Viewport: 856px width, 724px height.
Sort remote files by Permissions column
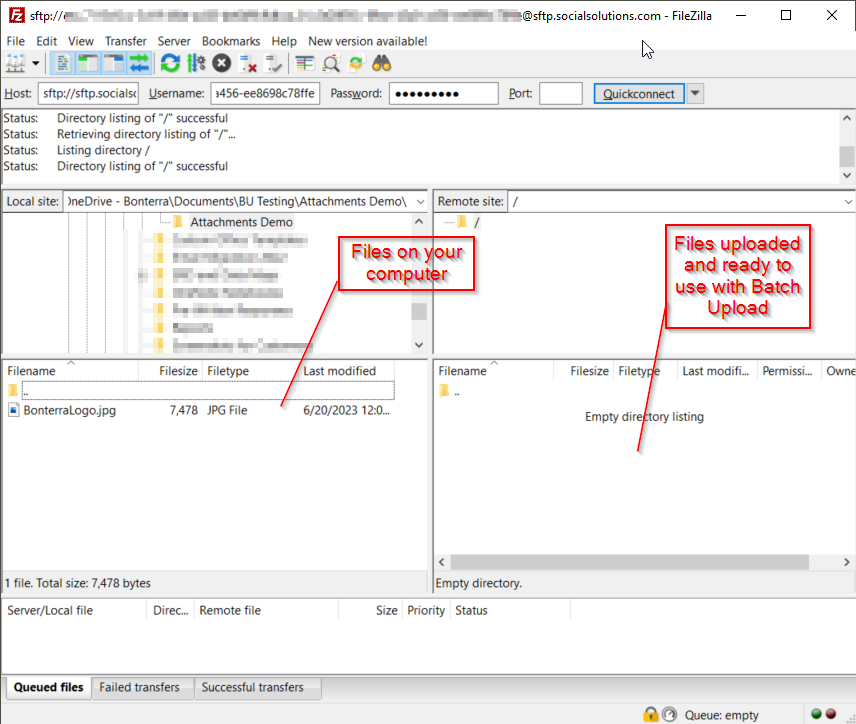(x=789, y=371)
